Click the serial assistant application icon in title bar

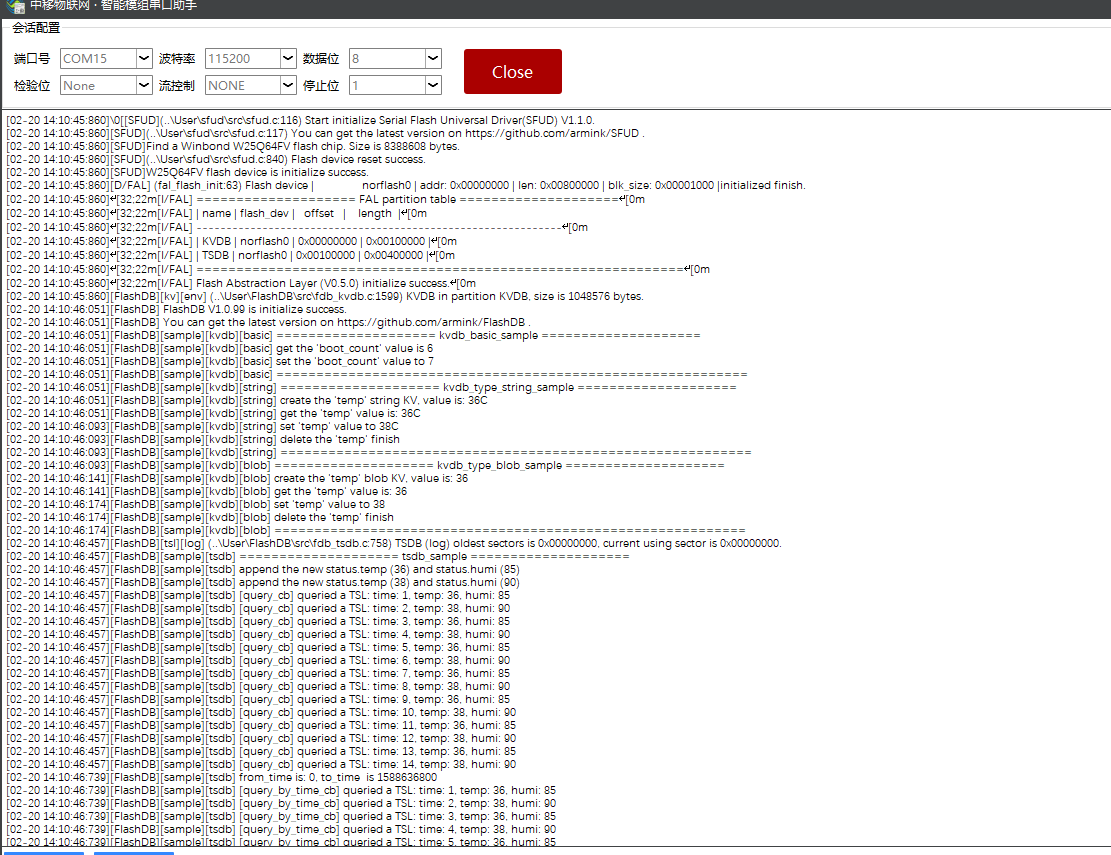coord(14,8)
